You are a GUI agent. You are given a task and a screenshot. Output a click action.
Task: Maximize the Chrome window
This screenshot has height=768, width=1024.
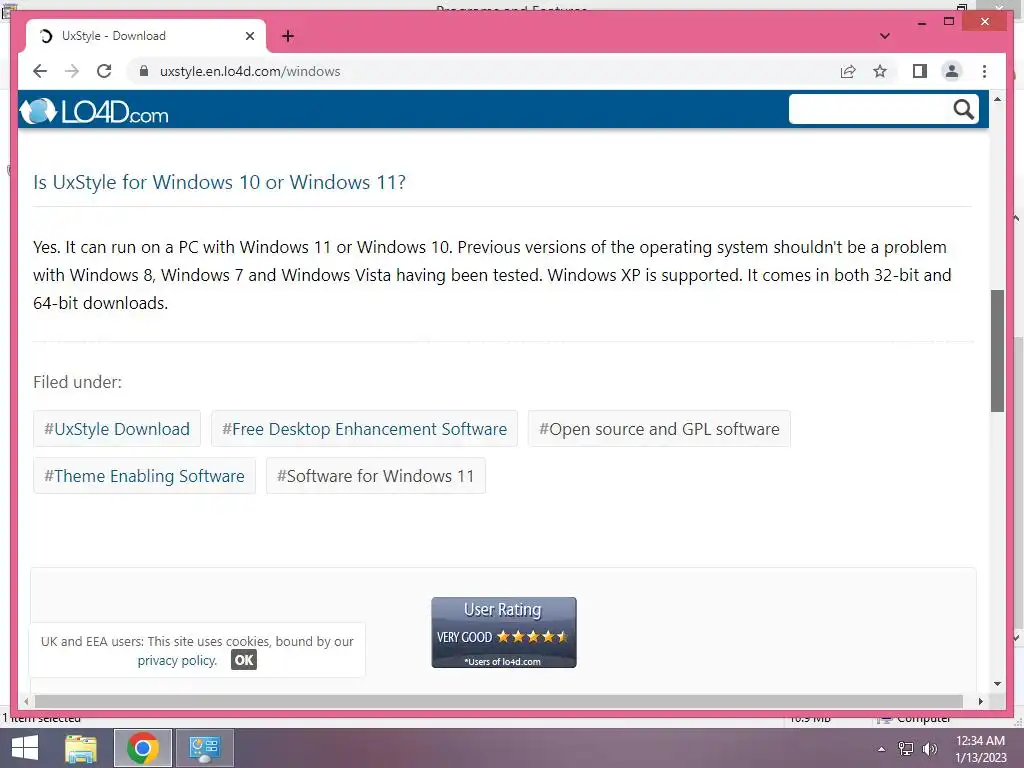[949, 22]
